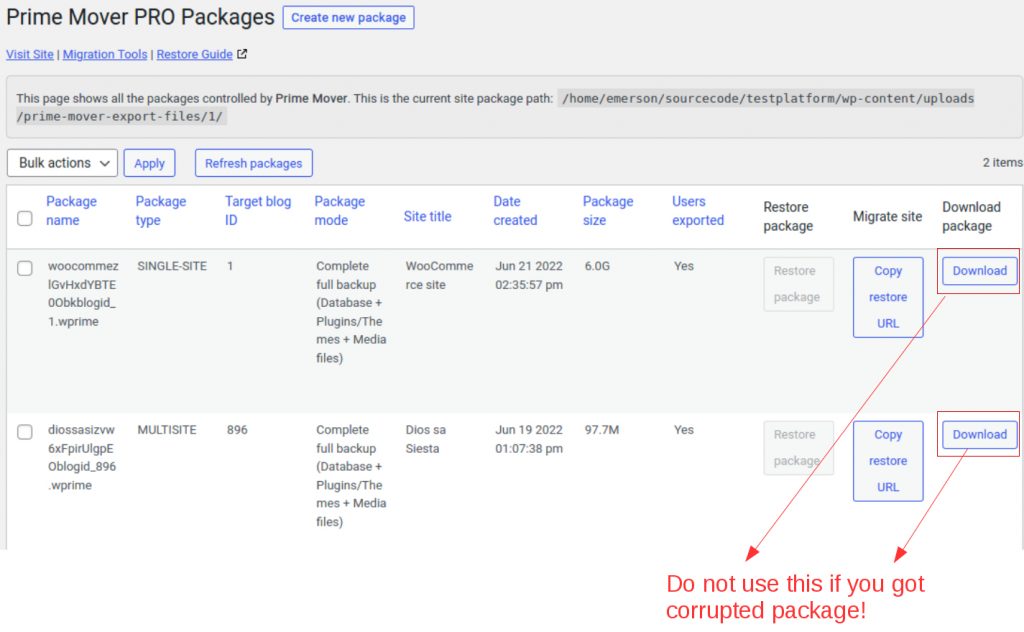1024x632 pixels.
Task: Download the WooCommerce site package
Action: click(x=979, y=271)
